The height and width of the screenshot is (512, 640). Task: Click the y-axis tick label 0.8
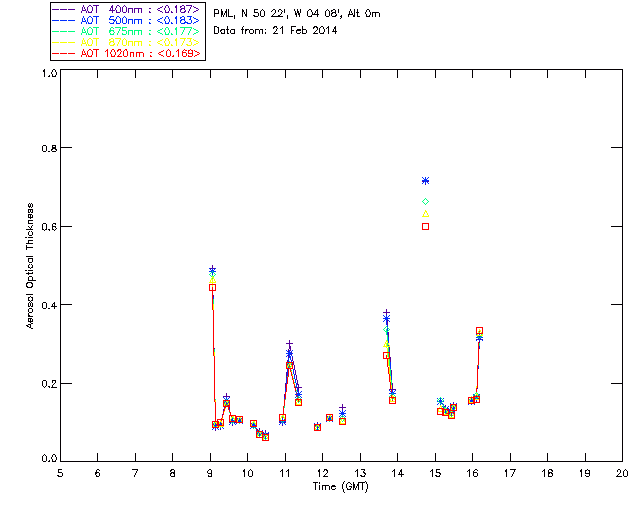[x=49, y=149]
